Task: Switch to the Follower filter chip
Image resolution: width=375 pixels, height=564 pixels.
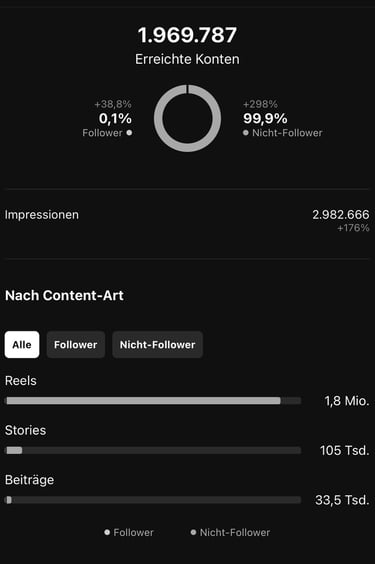Action: coord(76,345)
